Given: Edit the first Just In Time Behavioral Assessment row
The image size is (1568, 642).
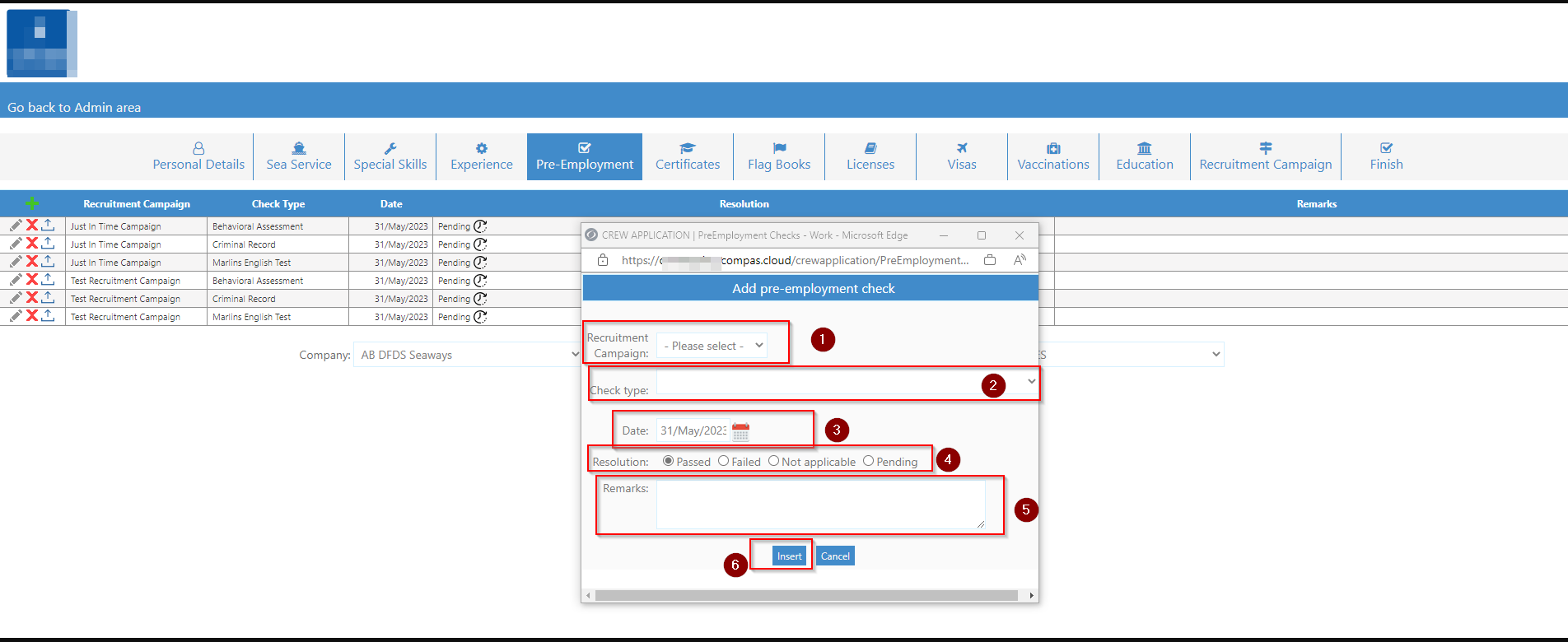Looking at the screenshot, I should pos(16,226).
